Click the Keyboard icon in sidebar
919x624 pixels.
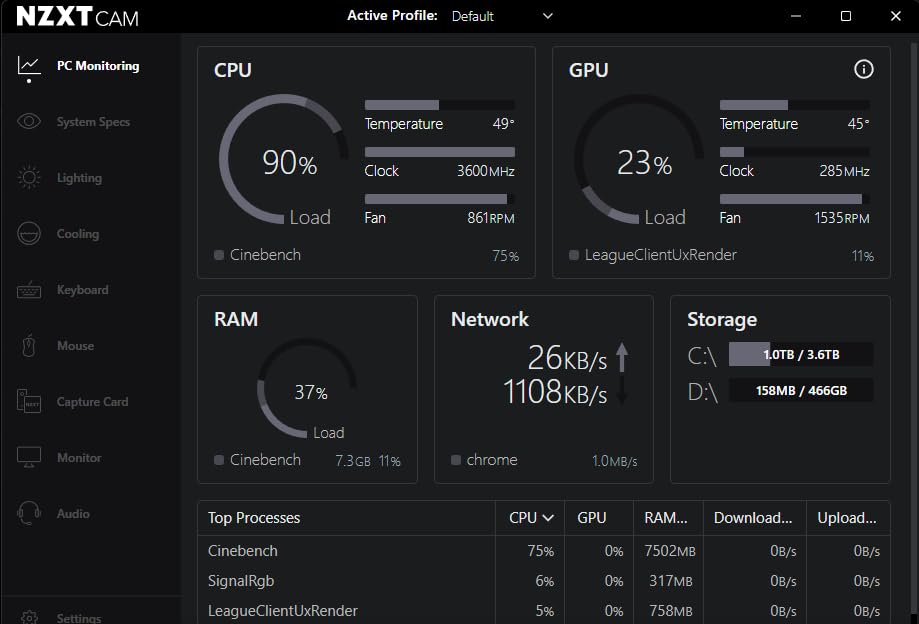[29, 290]
